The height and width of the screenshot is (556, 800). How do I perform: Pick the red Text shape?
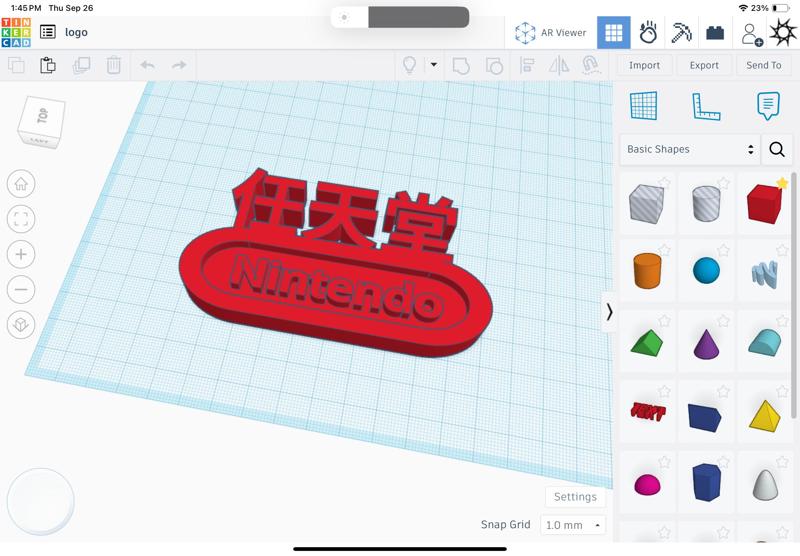pos(648,411)
